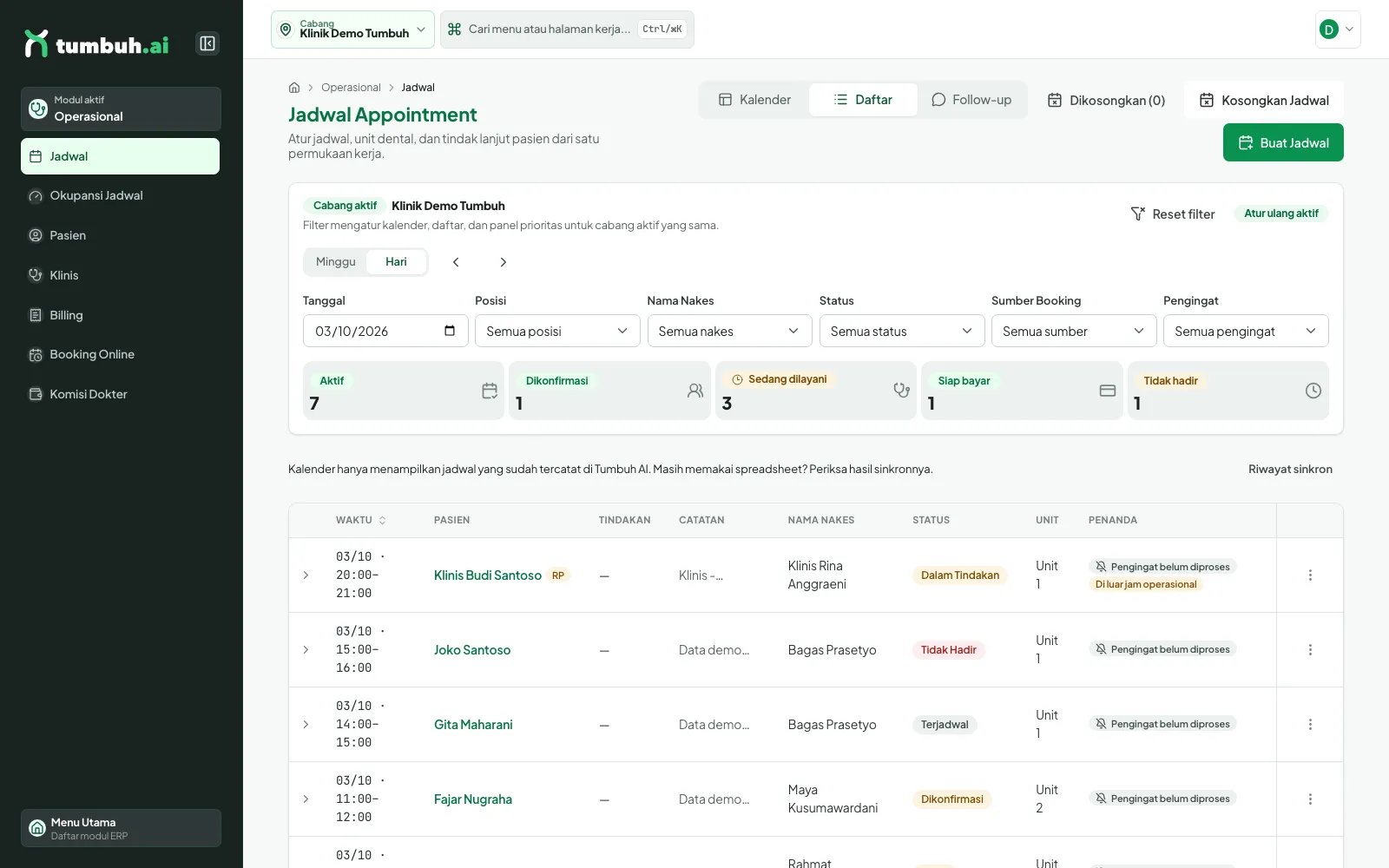Click Buat Jadwal button
Screen dimensions: 1389x868
point(1283,142)
